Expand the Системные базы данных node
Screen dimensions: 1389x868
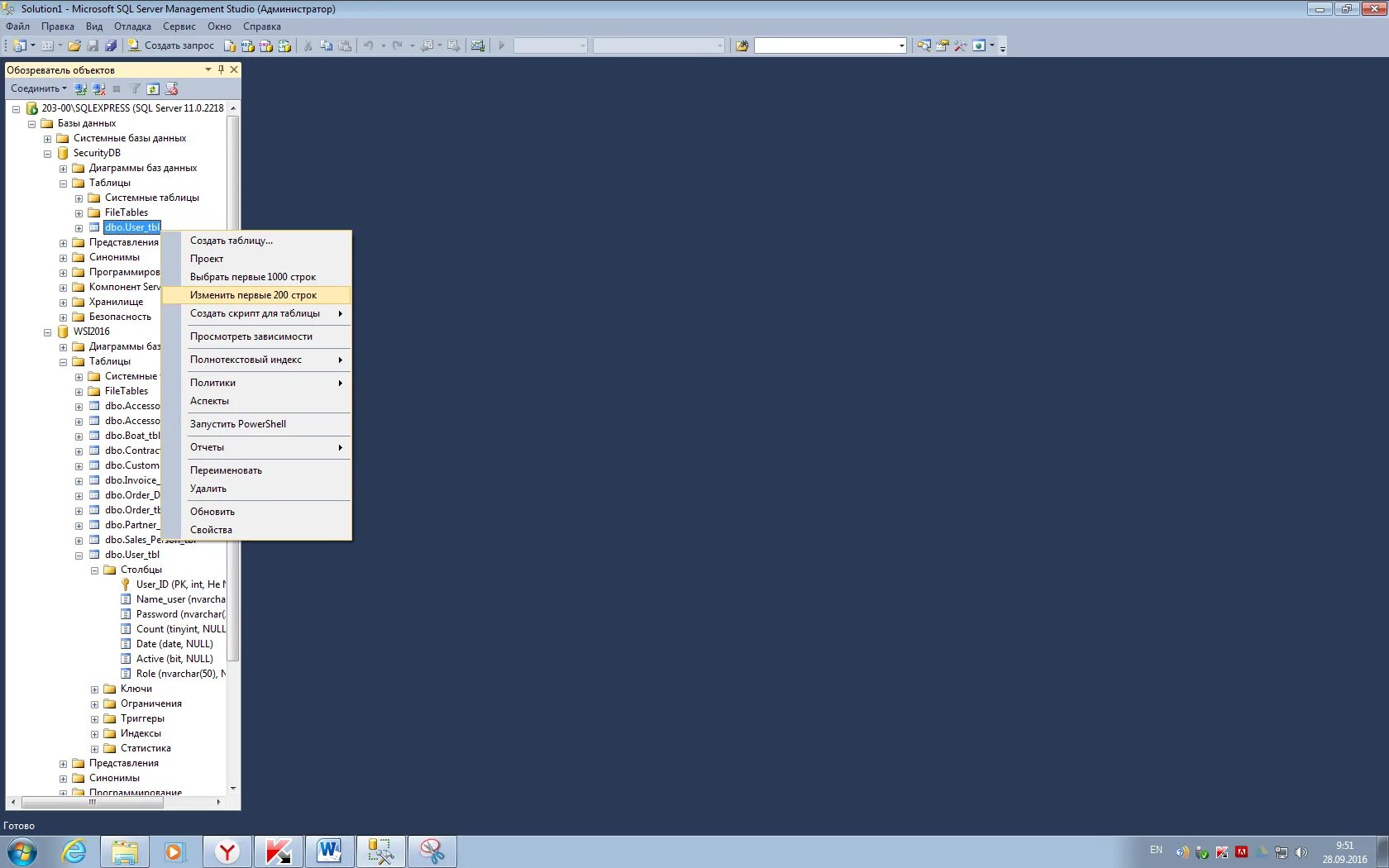pyautogui.click(x=47, y=139)
